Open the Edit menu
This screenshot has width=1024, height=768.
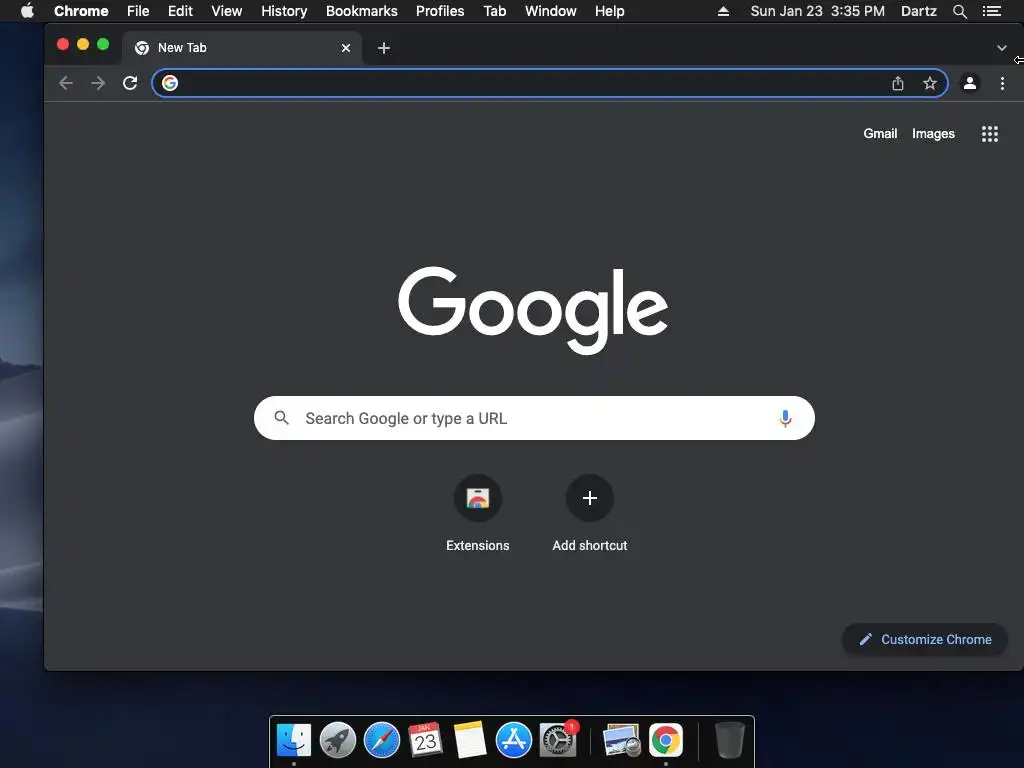click(180, 11)
